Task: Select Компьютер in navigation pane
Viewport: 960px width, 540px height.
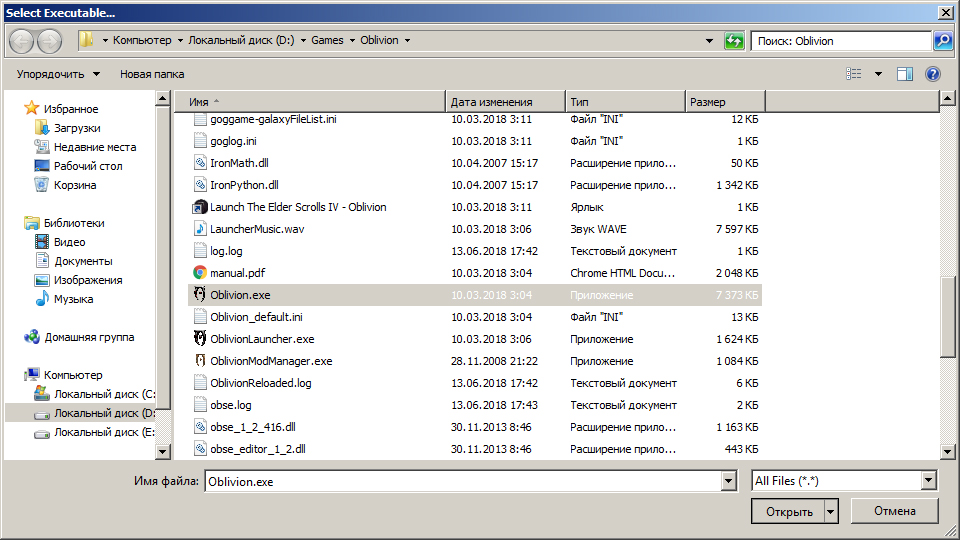Action: pos(73,375)
